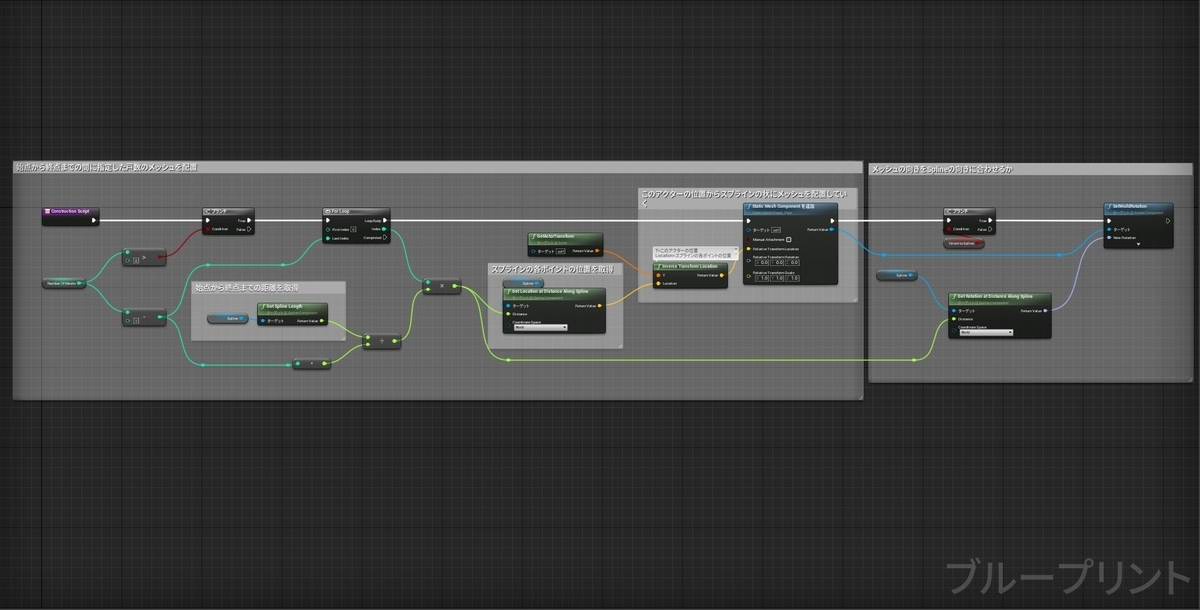Image resolution: width=1200 pixels, height=610 pixels.
Task: Click the For Loop First Index value field
Action: coord(354,229)
